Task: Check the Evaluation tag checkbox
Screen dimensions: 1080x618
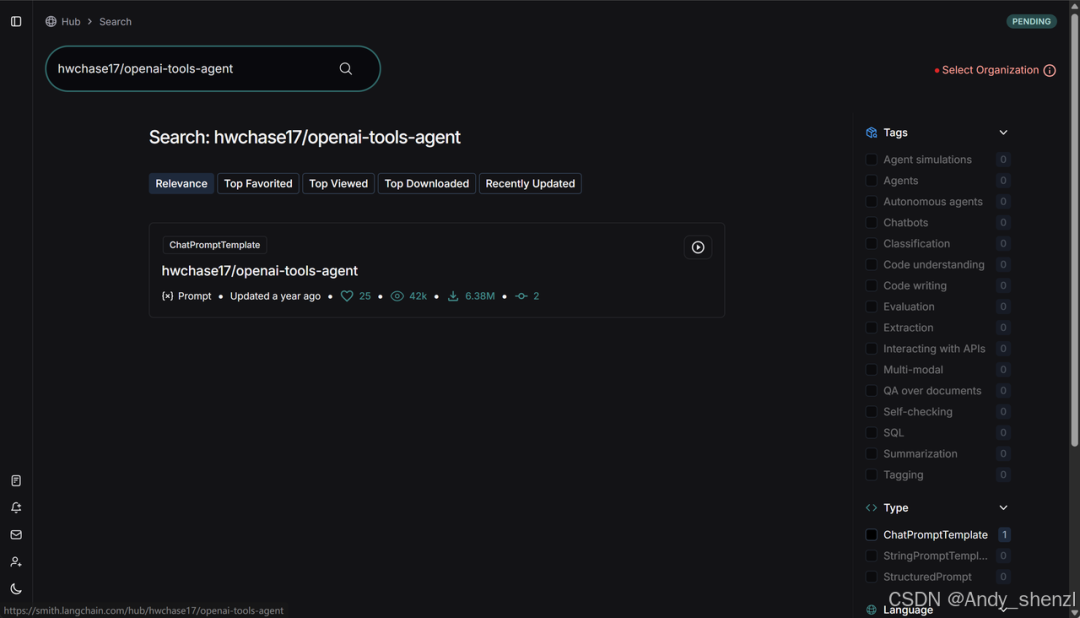Action: point(871,307)
